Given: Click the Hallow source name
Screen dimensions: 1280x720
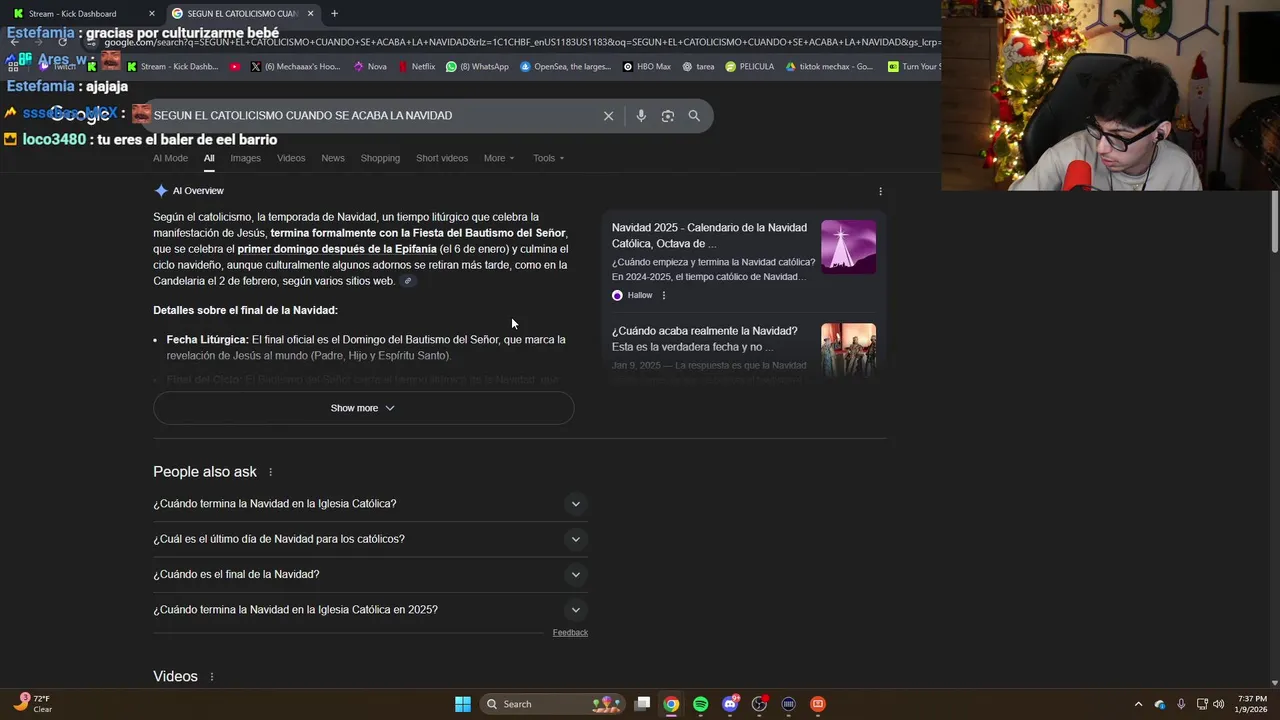Looking at the screenshot, I should (x=640, y=295).
